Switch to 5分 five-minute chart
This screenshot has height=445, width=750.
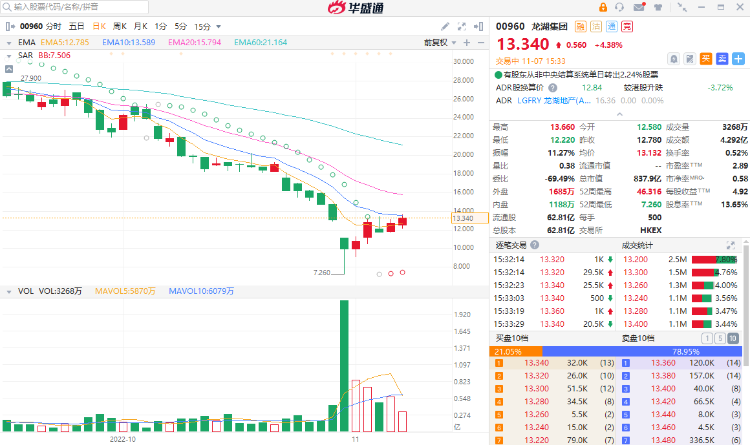point(180,26)
